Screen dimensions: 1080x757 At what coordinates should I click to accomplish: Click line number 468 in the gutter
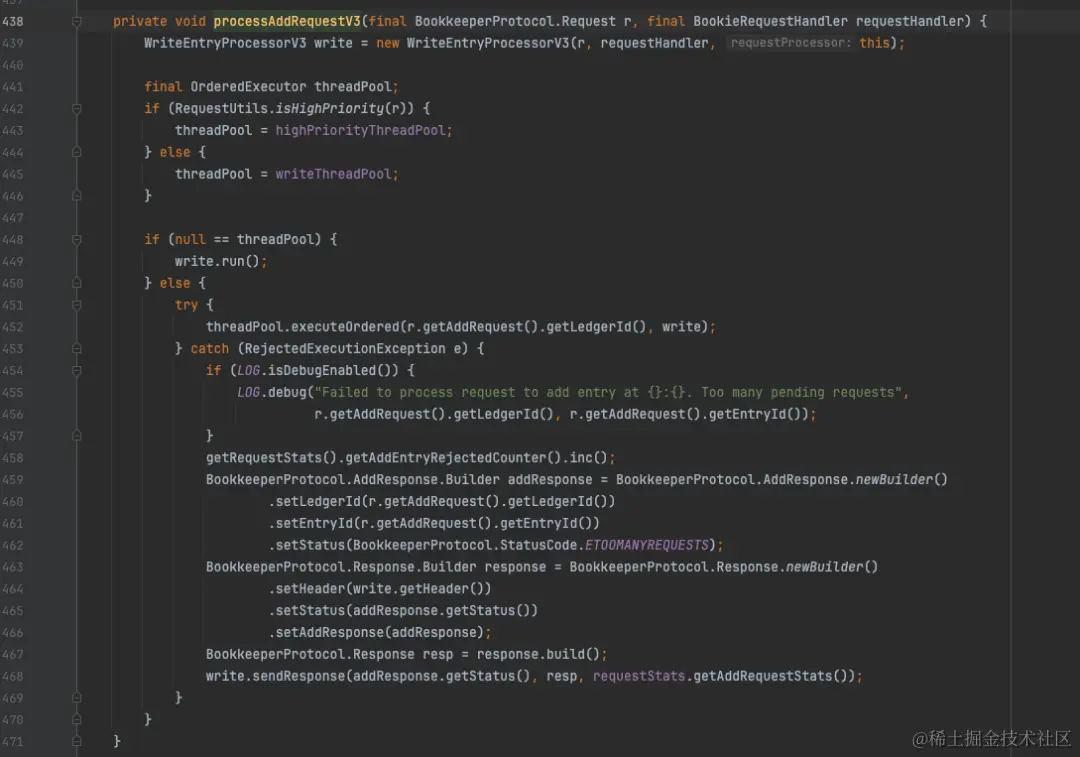click(12, 676)
